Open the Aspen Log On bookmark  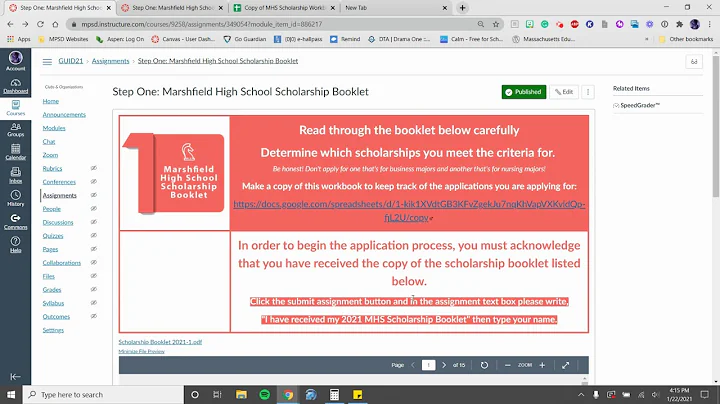click(x=120, y=39)
